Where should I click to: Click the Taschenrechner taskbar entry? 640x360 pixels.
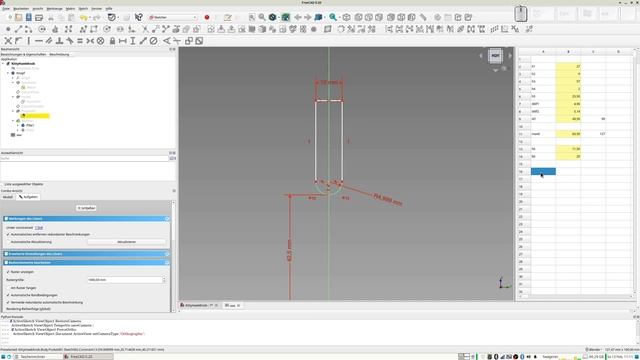39,357
